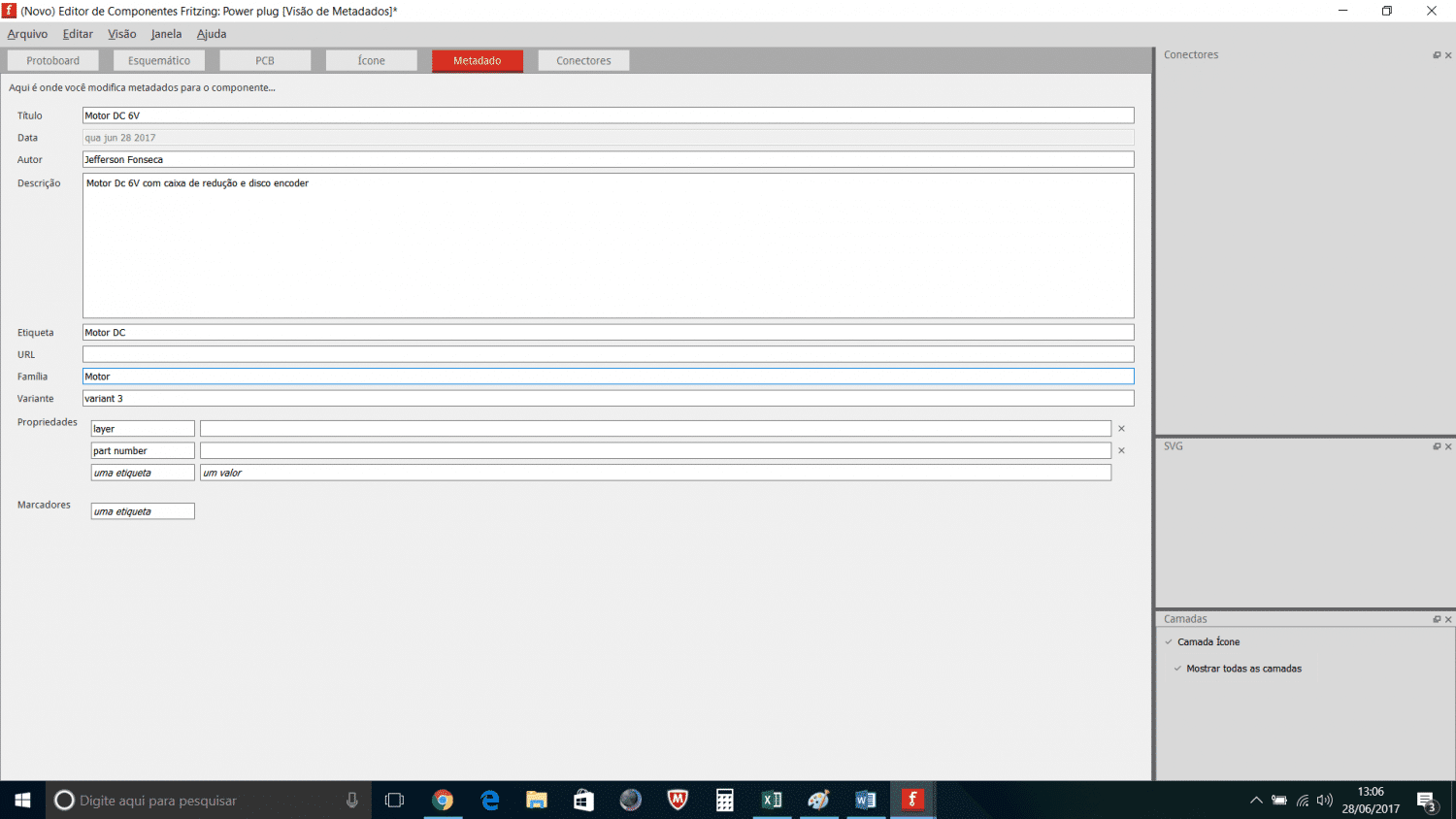This screenshot has height=819, width=1456.
Task: Float the Camadas panel
Action: click(1437, 619)
